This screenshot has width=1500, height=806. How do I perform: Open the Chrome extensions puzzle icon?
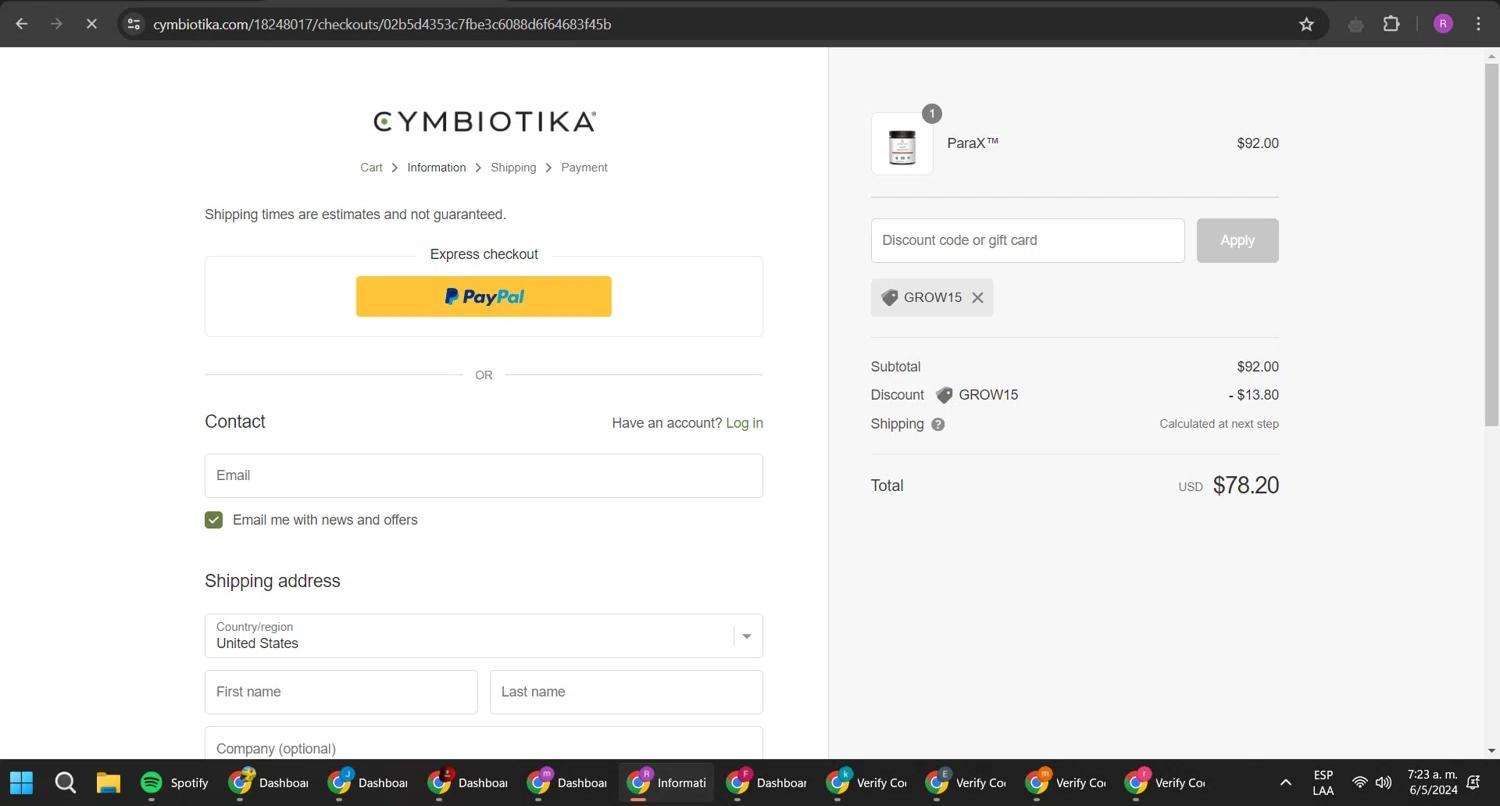tap(1391, 24)
